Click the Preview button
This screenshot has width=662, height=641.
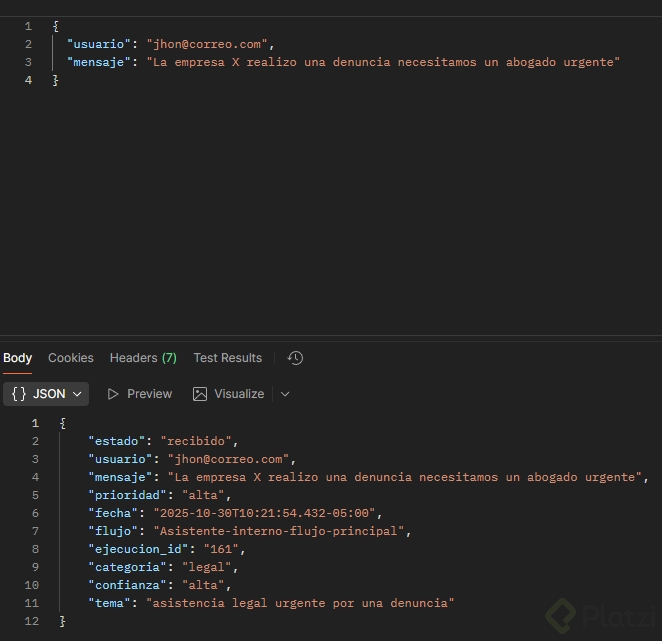click(x=140, y=394)
